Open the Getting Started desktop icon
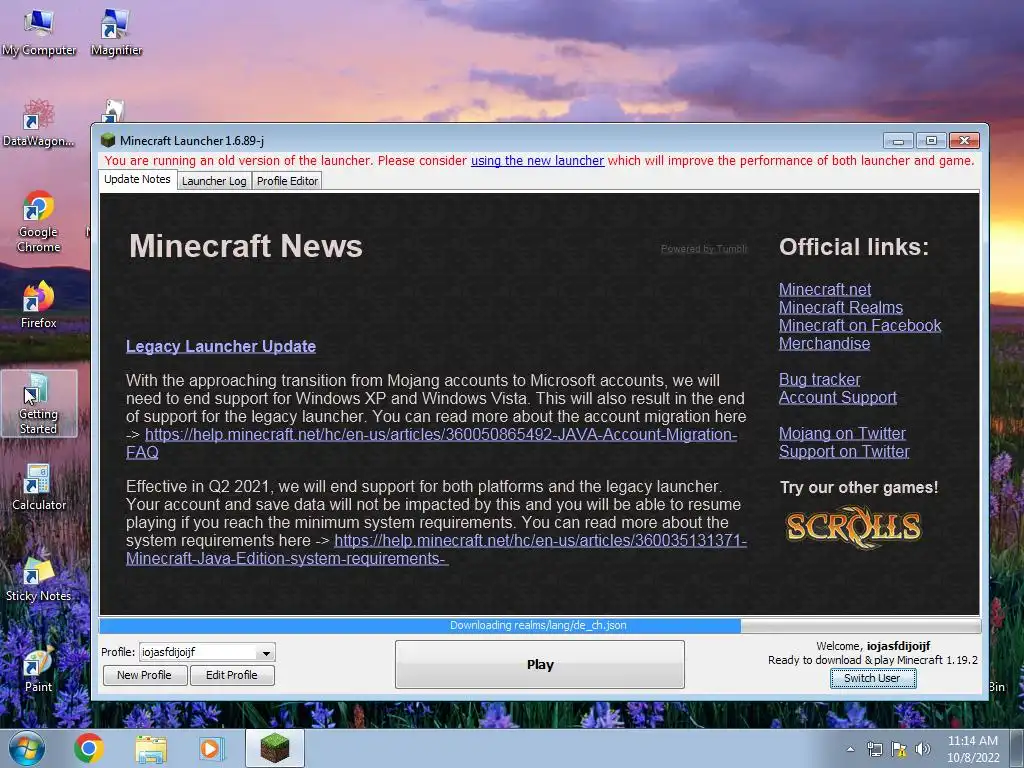Screen dimensions: 1024x768 pos(39,404)
